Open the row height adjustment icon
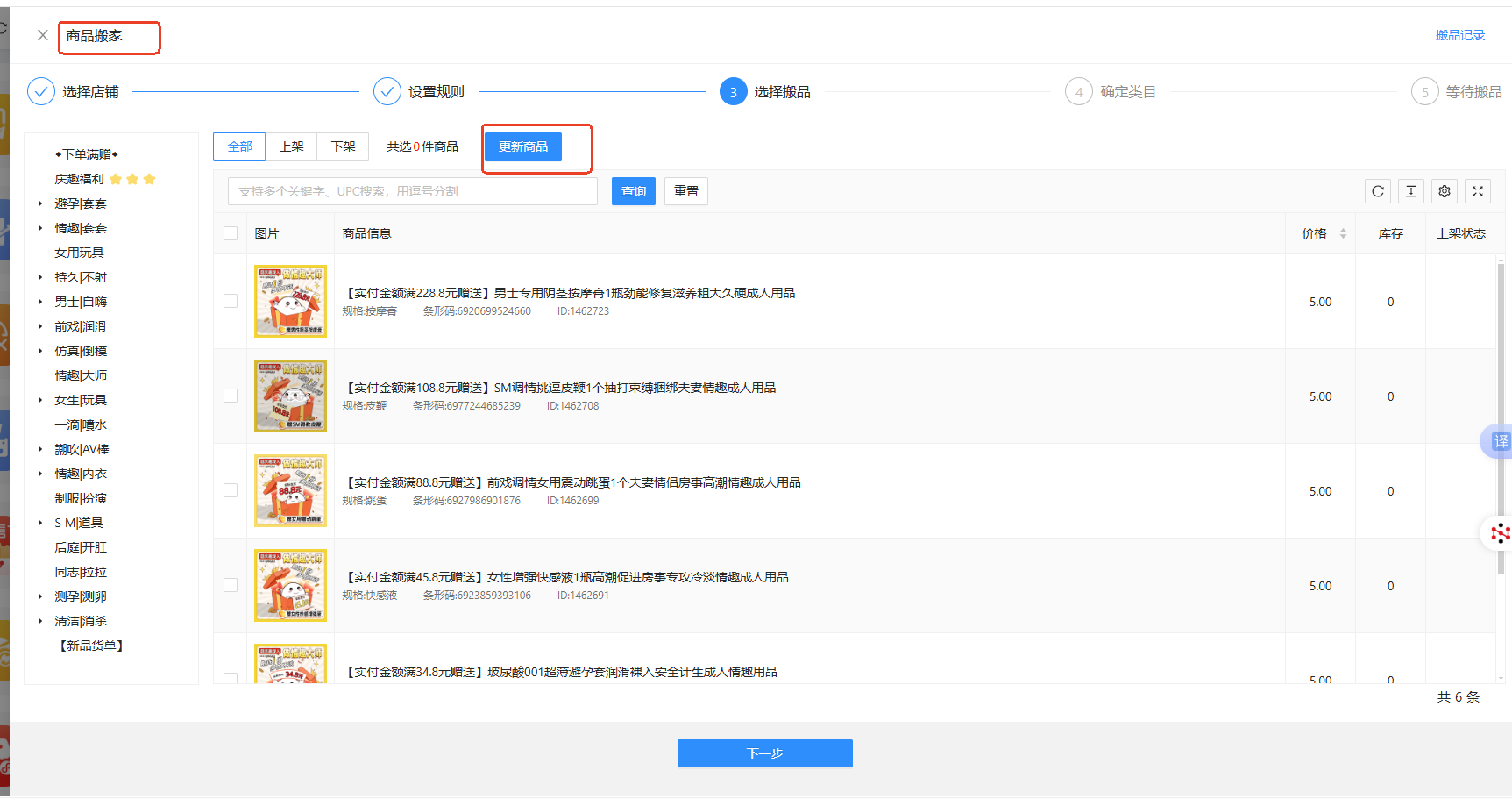This screenshot has height=799, width=1512. 1411,191
